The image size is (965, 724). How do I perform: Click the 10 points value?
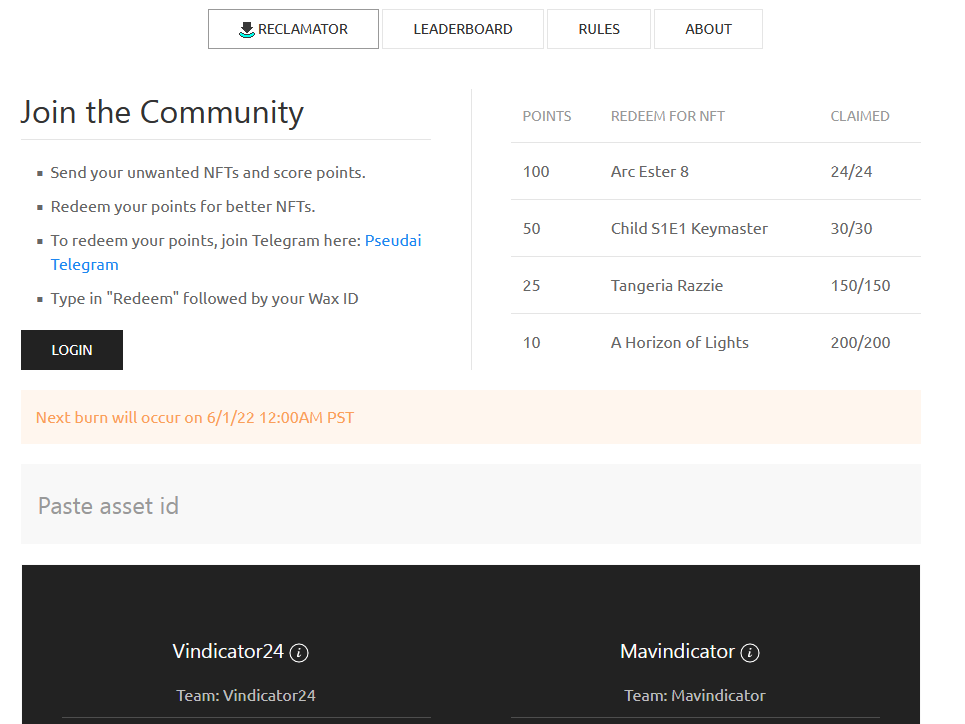tap(532, 342)
